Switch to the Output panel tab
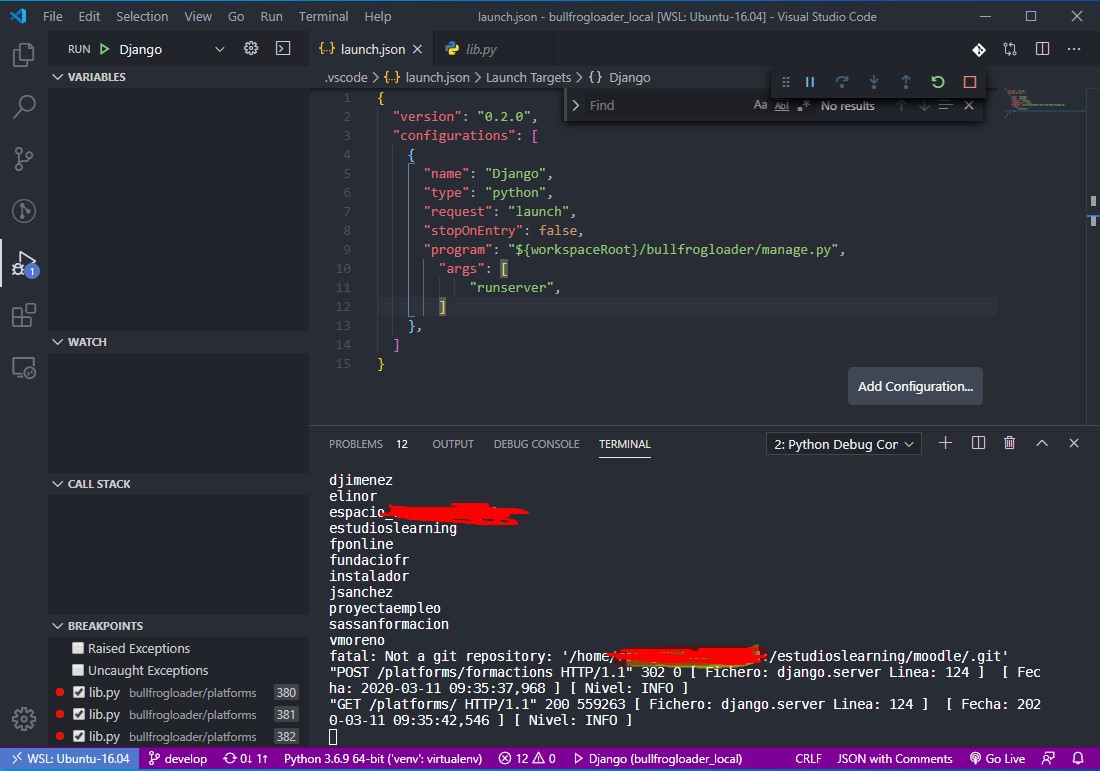This screenshot has width=1100, height=771. tap(452, 444)
